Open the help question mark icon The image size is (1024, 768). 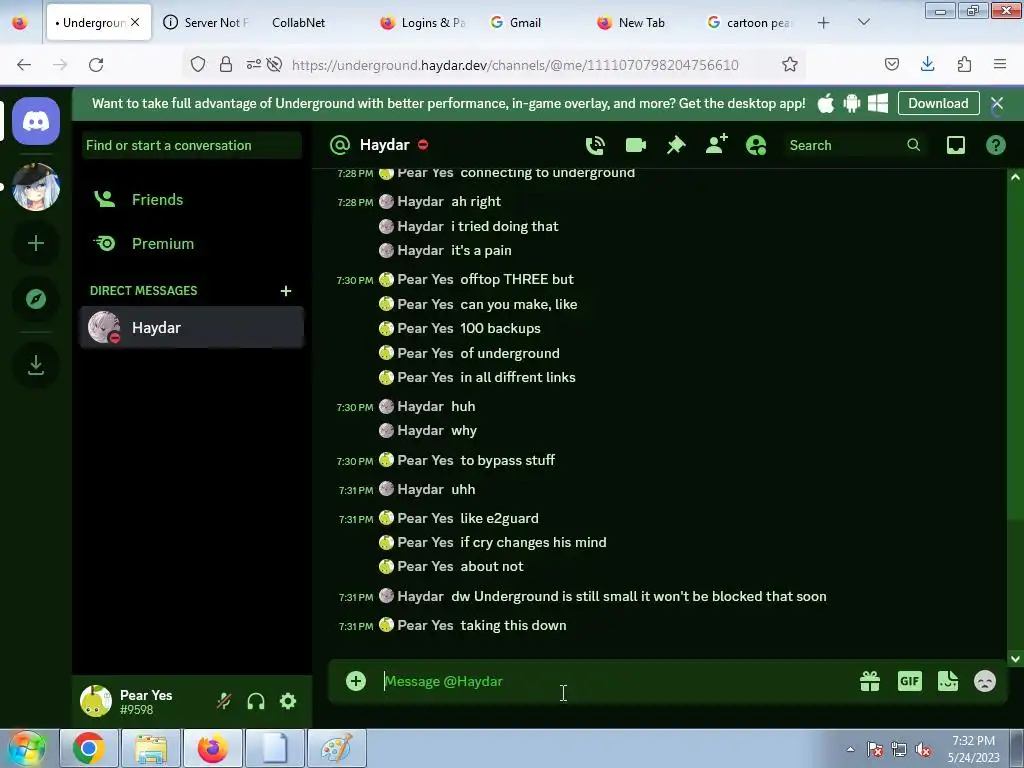click(x=995, y=145)
